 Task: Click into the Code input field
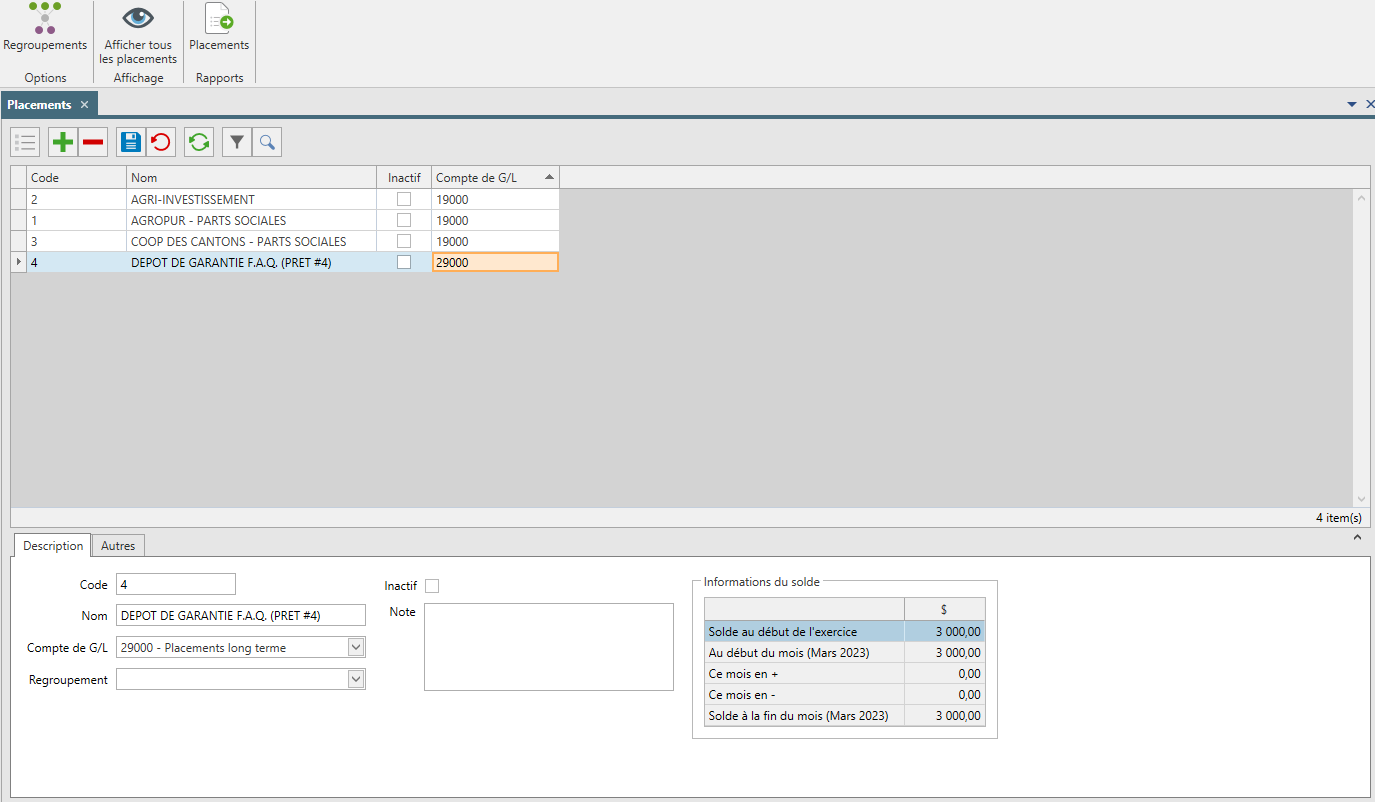176,584
